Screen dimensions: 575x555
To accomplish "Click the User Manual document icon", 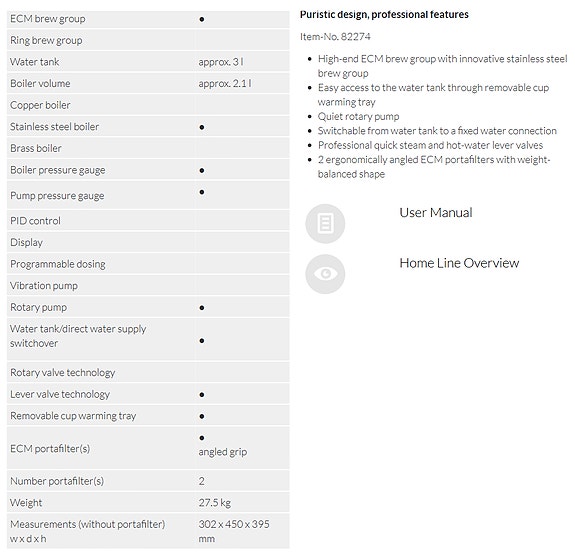I will pyautogui.click(x=325, y=223).
